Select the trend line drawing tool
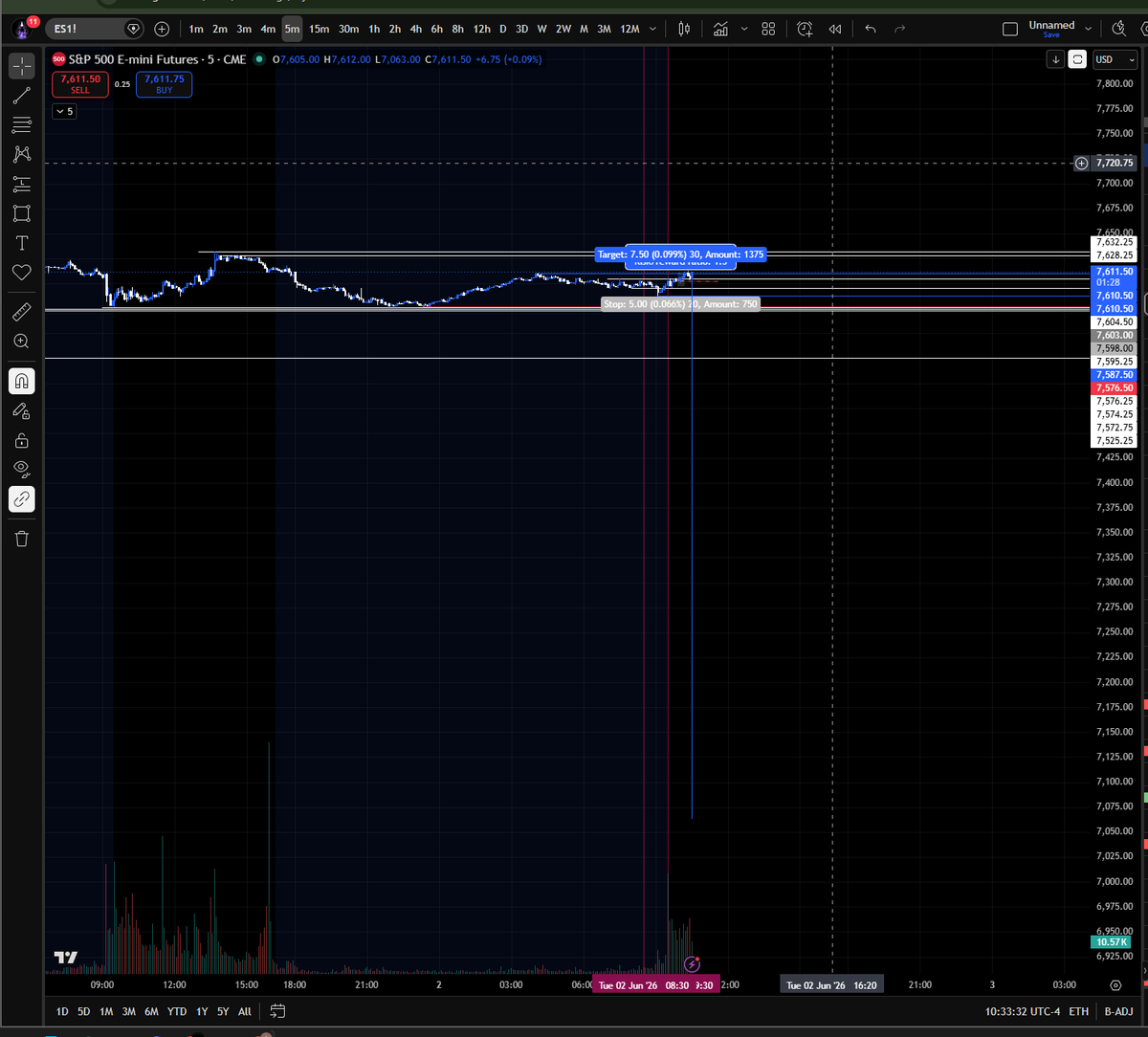The height and width of the screenshot is (1037, 1148). 22,96
